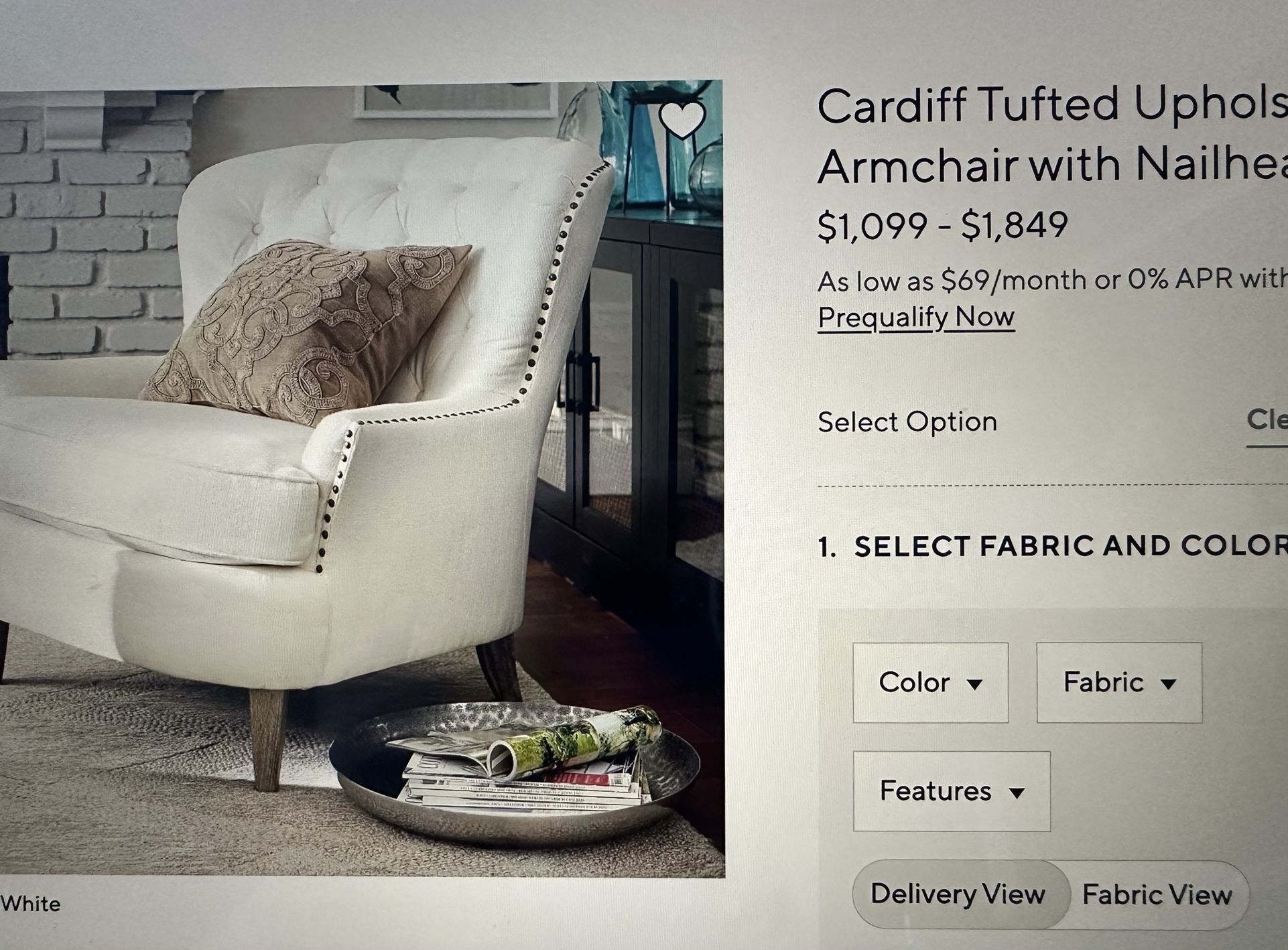Open the Color dropdown
This screenshot has height=950, width=1288.
pyautogui.click(x=930, y=683)
